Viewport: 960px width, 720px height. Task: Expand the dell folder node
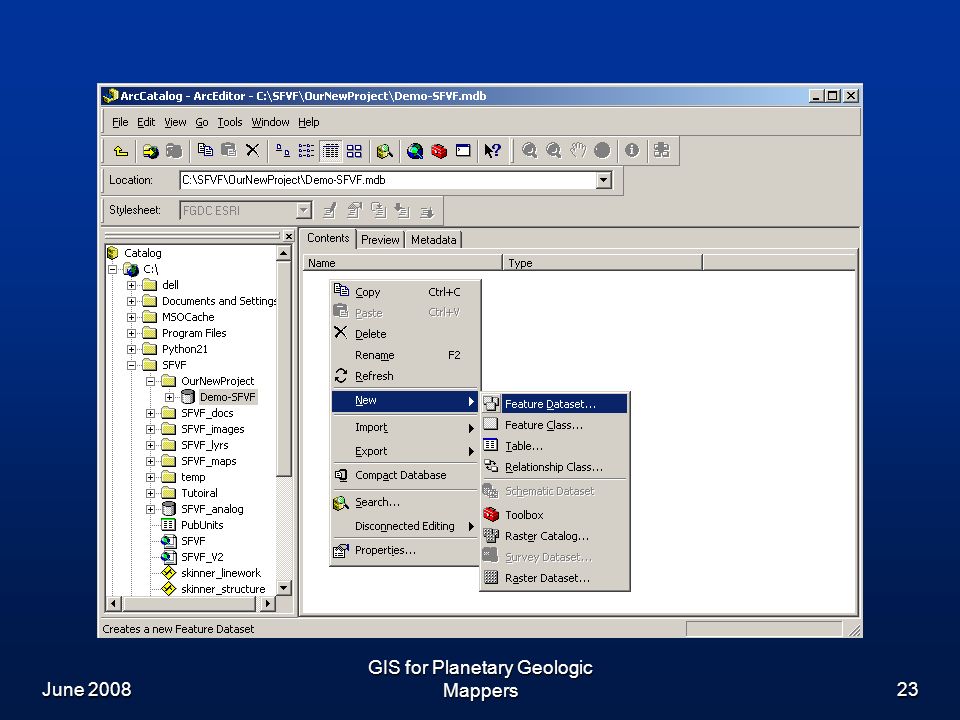point(131,285)
